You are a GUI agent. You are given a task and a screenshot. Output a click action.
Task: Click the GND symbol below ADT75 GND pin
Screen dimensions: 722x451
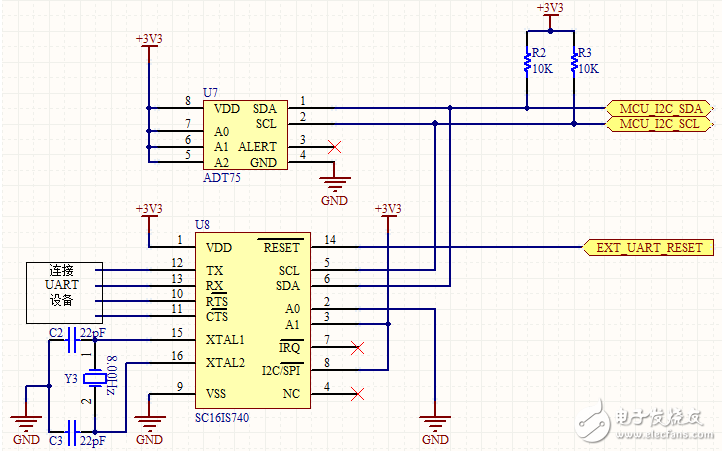(335, 183)
